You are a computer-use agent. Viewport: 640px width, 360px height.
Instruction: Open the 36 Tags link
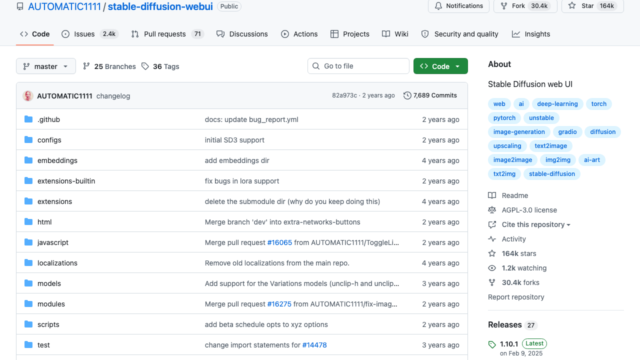tap(160, 66)
